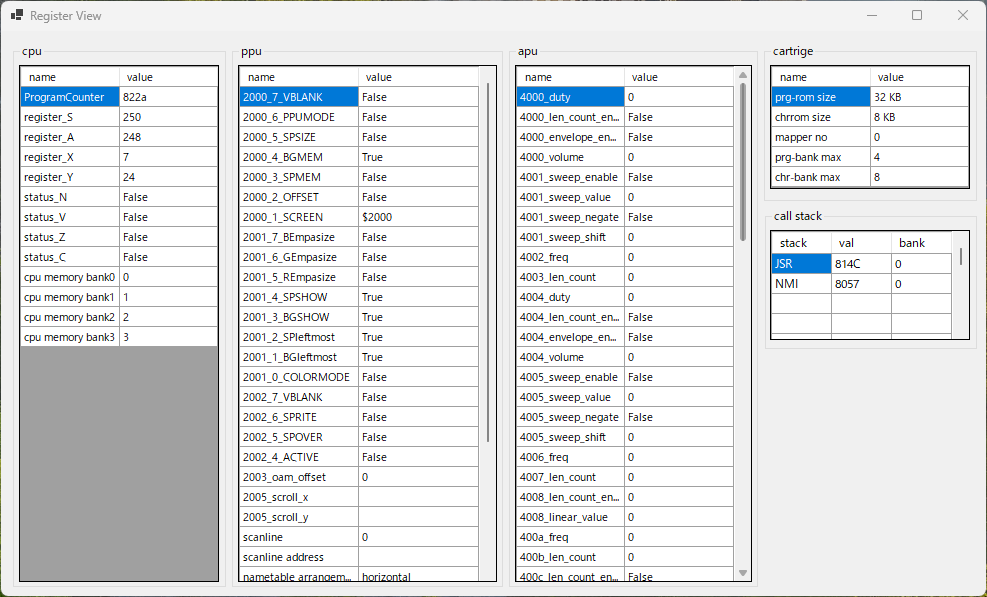This screenshot has height=597, width=987.
Task: Click the Register View app icon in title bar
Action: click(16, 16)
